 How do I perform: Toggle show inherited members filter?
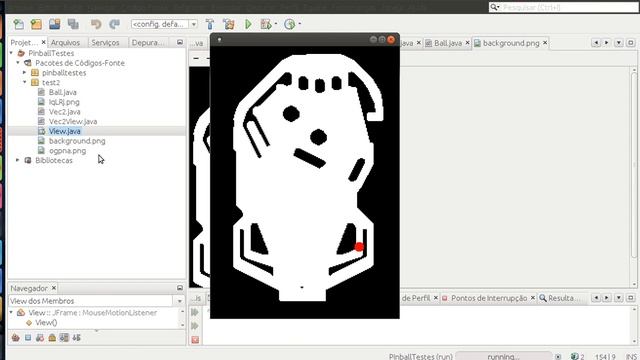click(x=16, y=338)
